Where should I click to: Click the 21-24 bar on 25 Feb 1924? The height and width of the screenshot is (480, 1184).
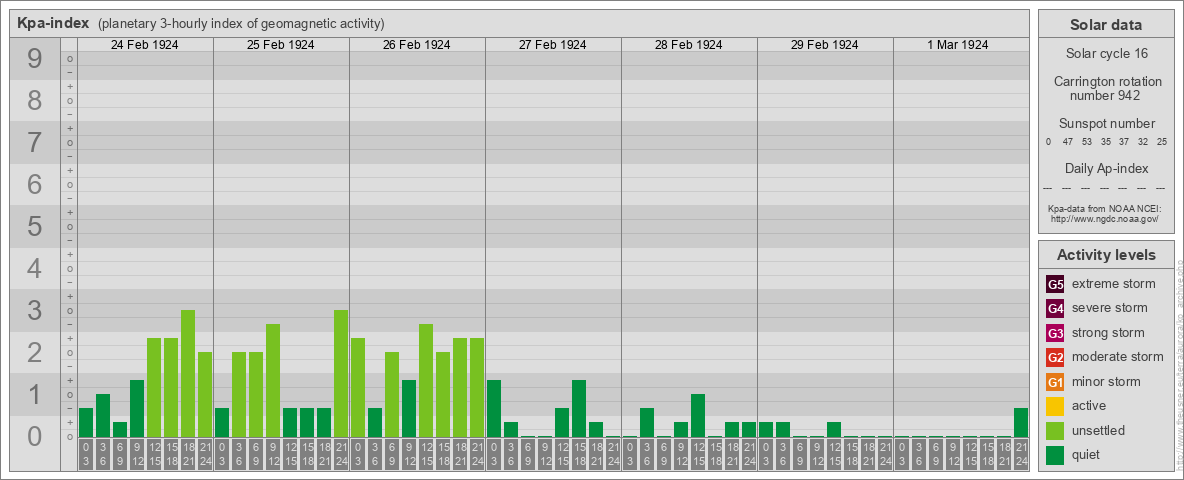[x=341, y=374]
